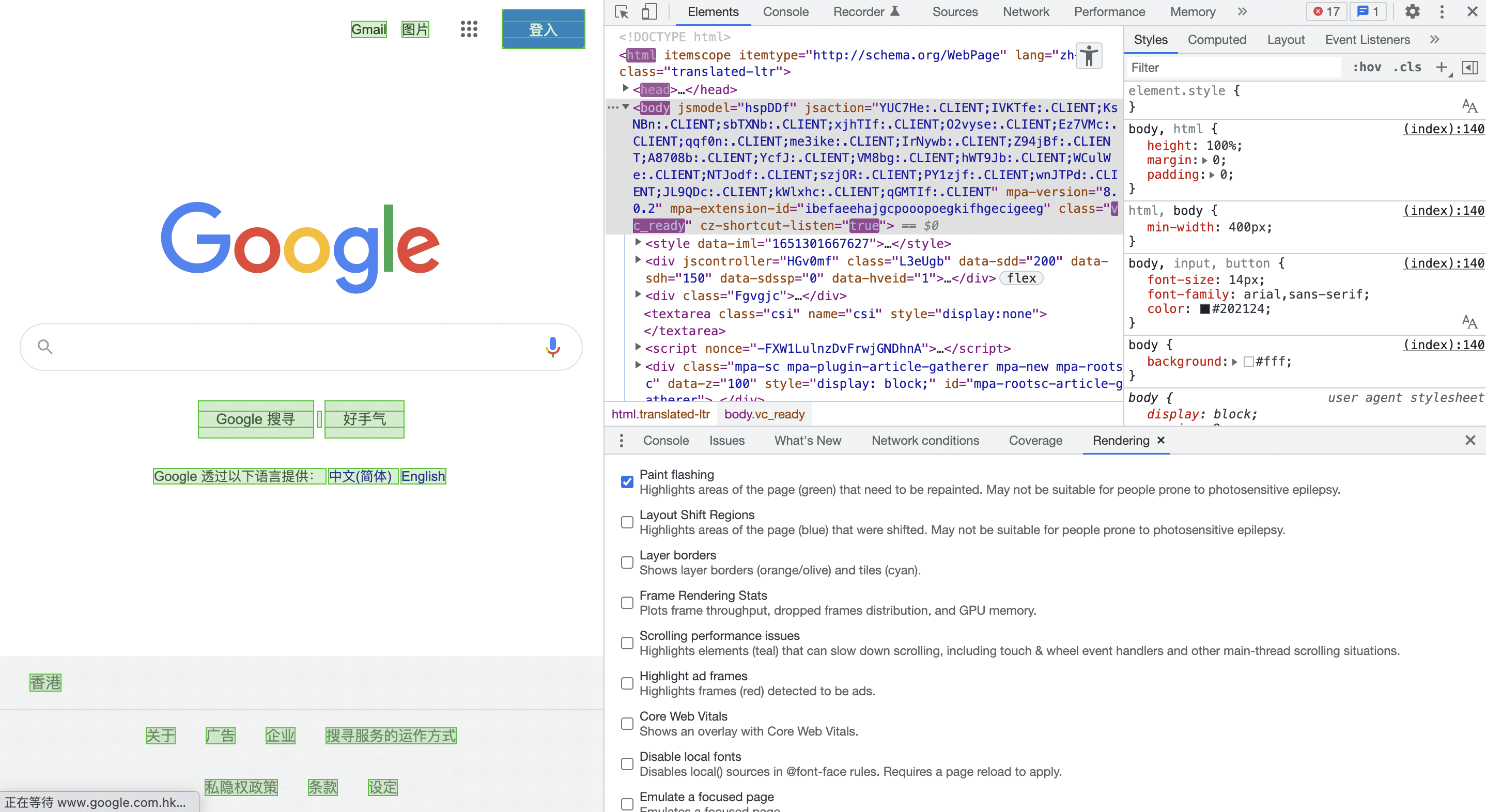The width and height of the screenshot is (1486, 812).
Task: Enable the Layer borders checkbox
Action: coord(627,563)
